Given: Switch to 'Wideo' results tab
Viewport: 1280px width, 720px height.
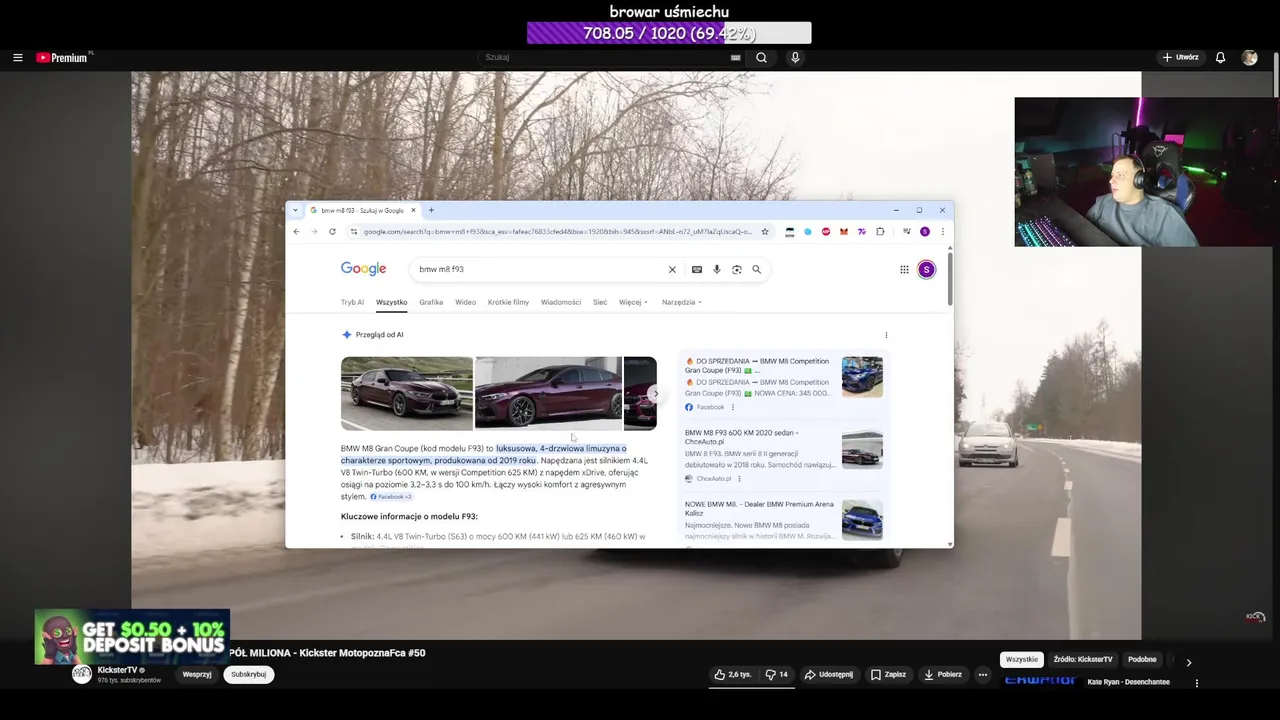Looking at the screenshot, I should 466,302.
